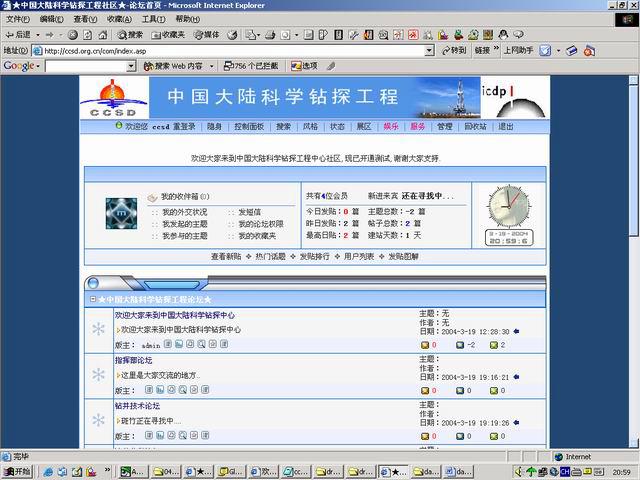This screenshot has width=640, height=480.
Task: Open the Favorites (收藏) menu
Action: (x=119, y=19)
